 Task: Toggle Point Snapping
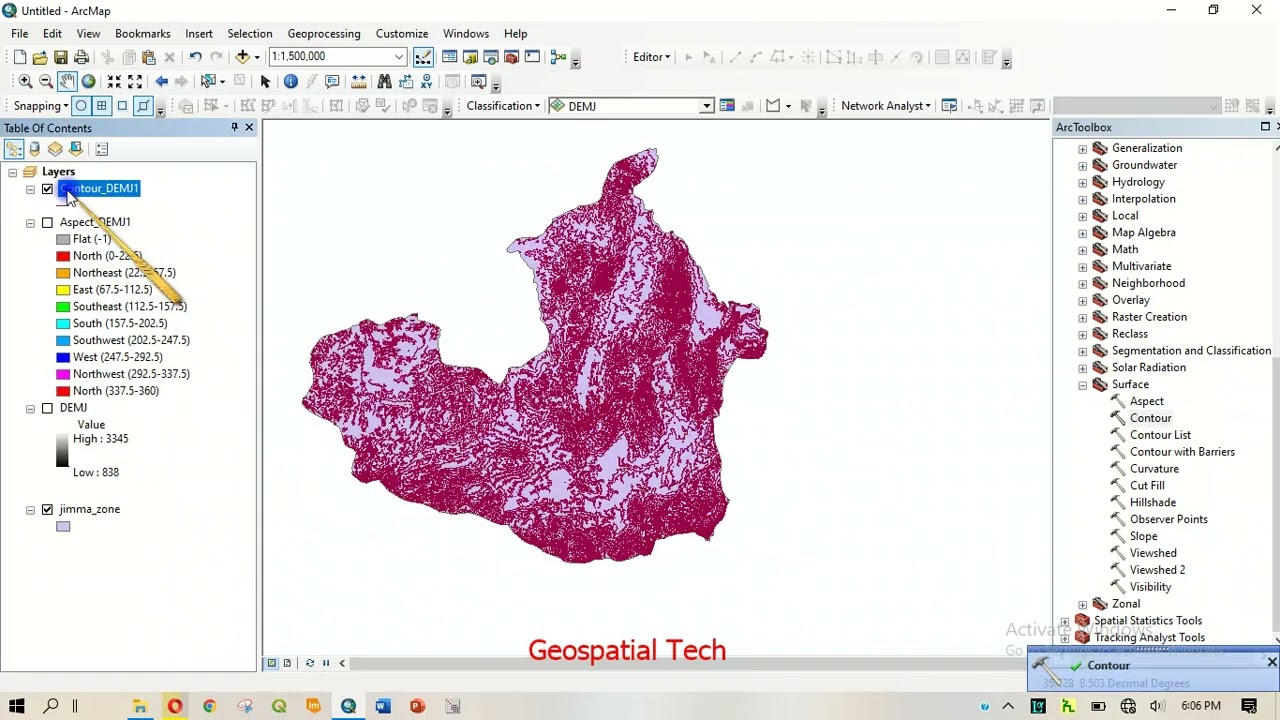click(x=81, y=106)
